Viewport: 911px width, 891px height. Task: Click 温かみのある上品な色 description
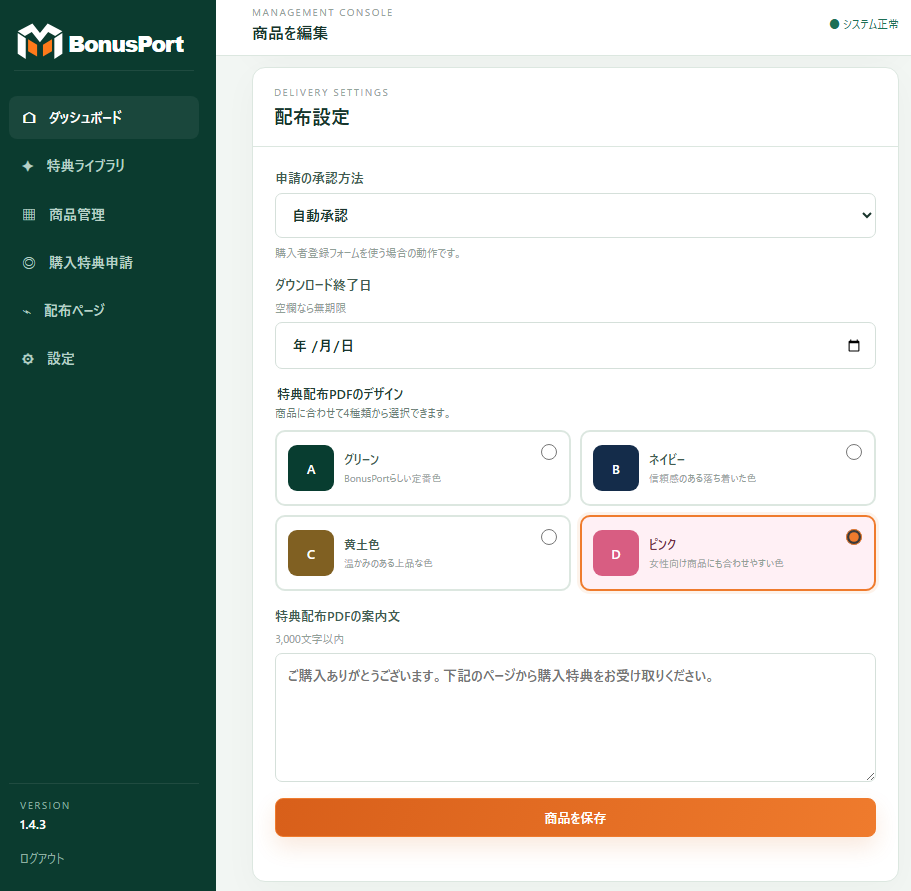pyautogui.click(x=388, y=563)
